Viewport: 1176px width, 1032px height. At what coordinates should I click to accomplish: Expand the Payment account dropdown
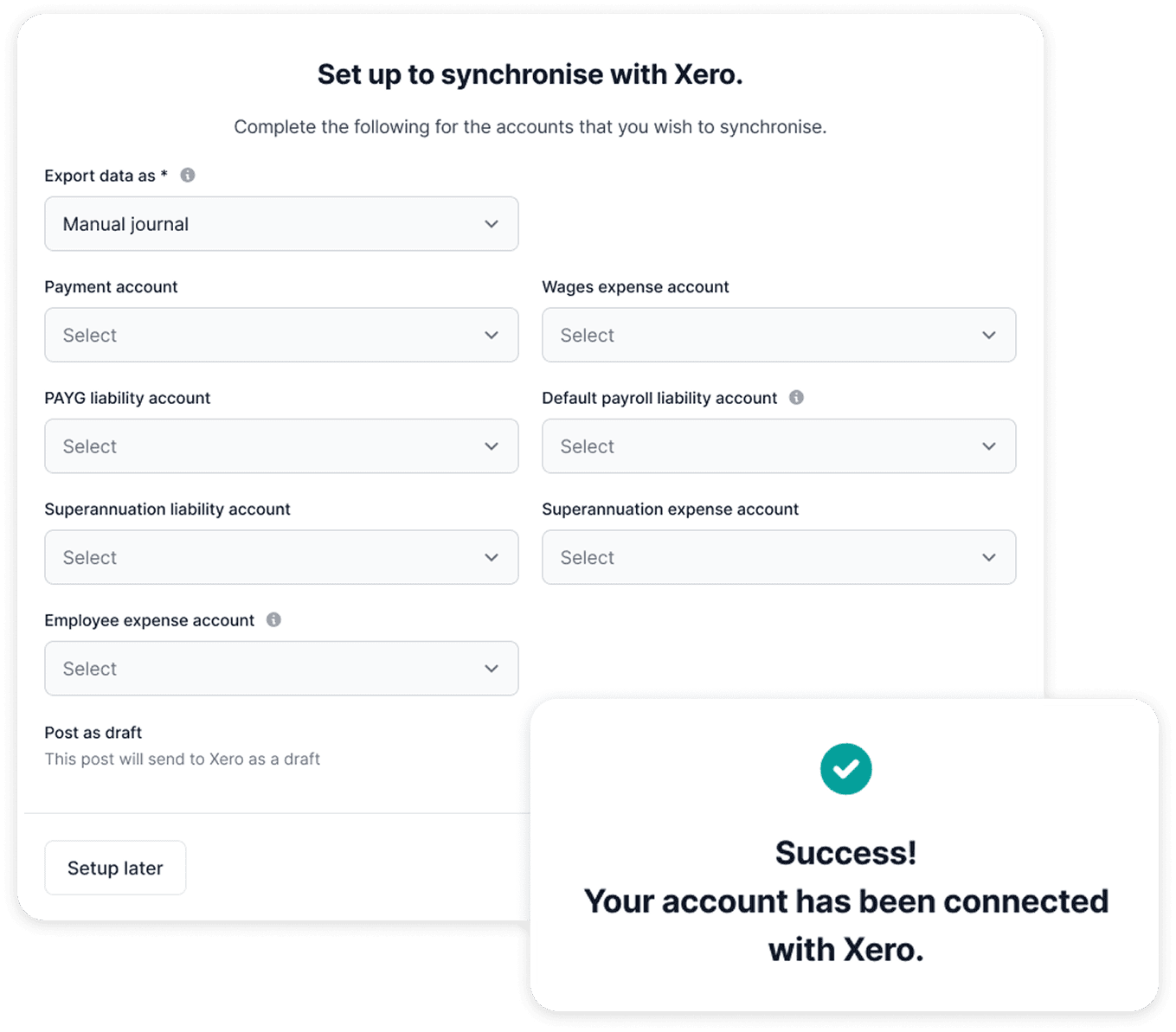point(281,336)
